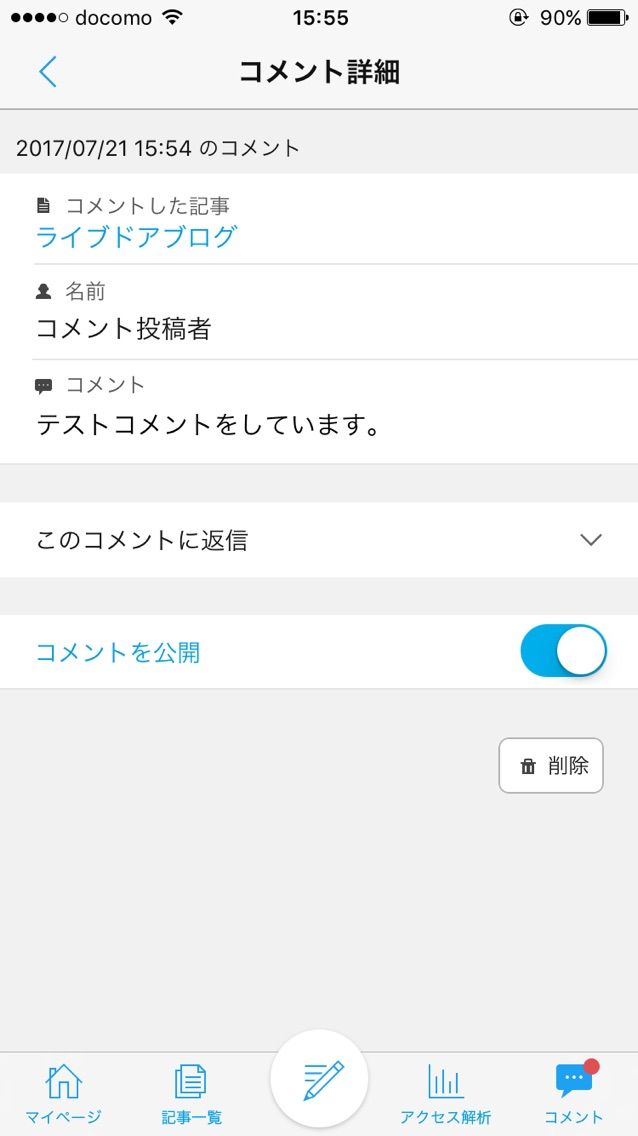Open the ライブドアブログ article link

136,237
